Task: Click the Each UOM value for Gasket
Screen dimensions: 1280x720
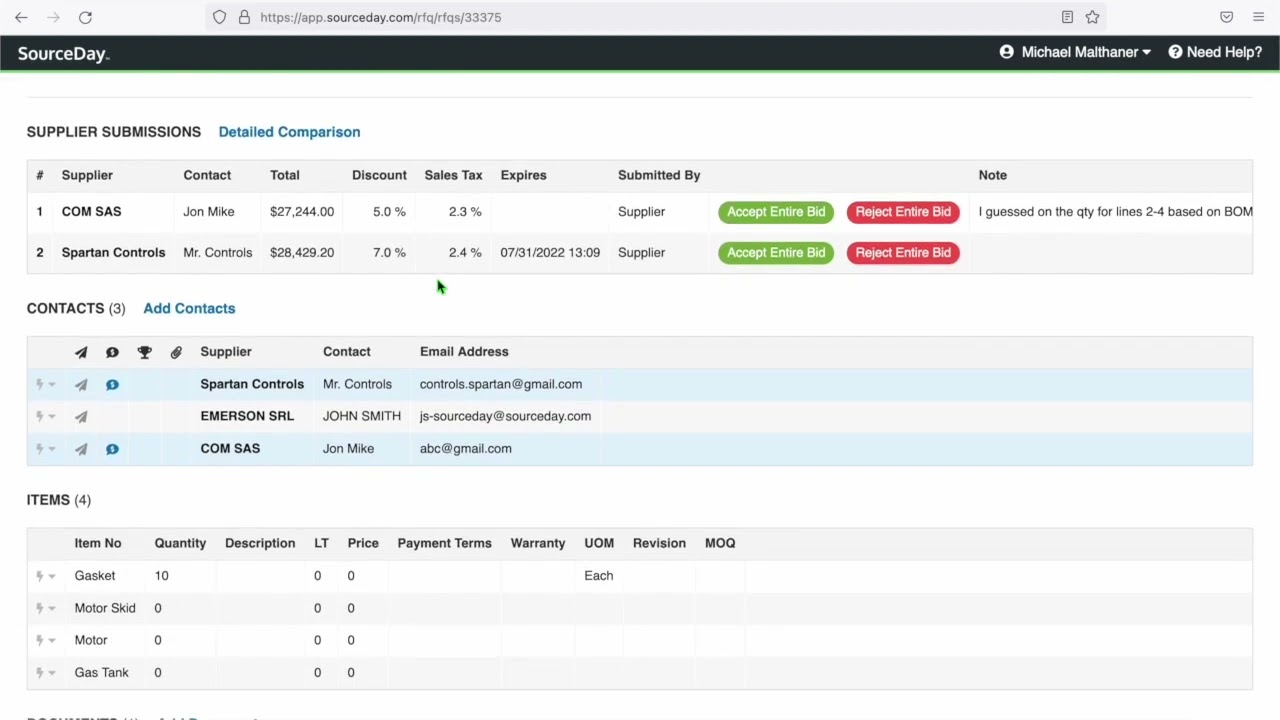Action: click(x=598, y=576)
